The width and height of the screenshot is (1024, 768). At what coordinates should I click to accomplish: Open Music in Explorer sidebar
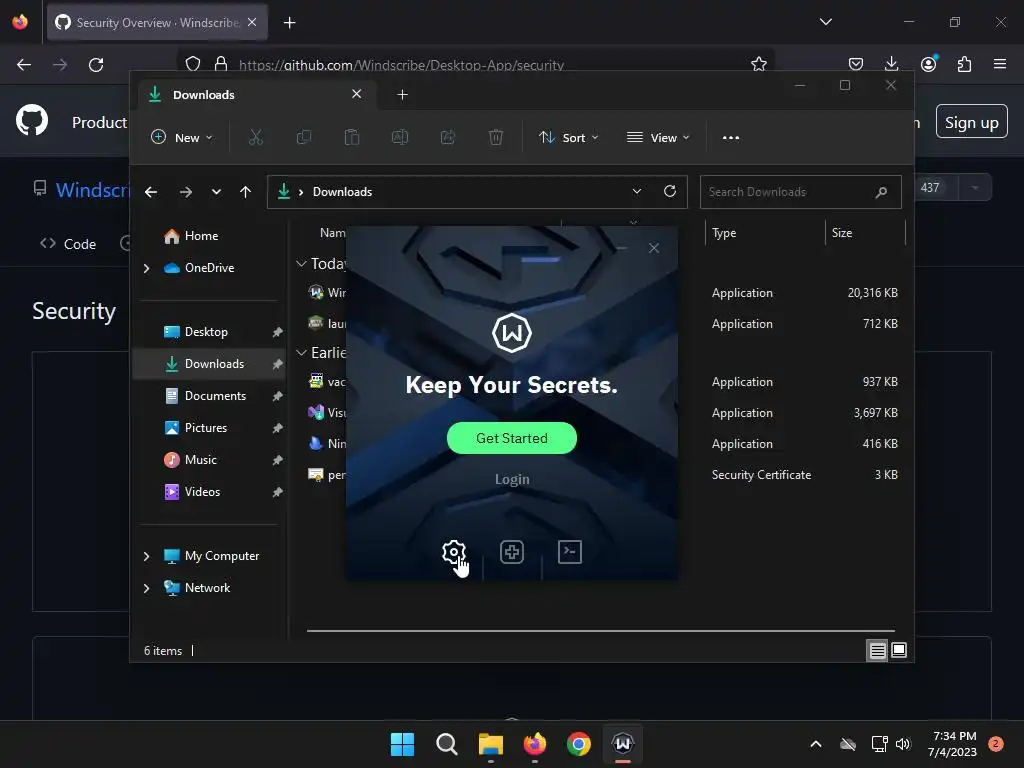pyautogui.click(x=200, y=460)
